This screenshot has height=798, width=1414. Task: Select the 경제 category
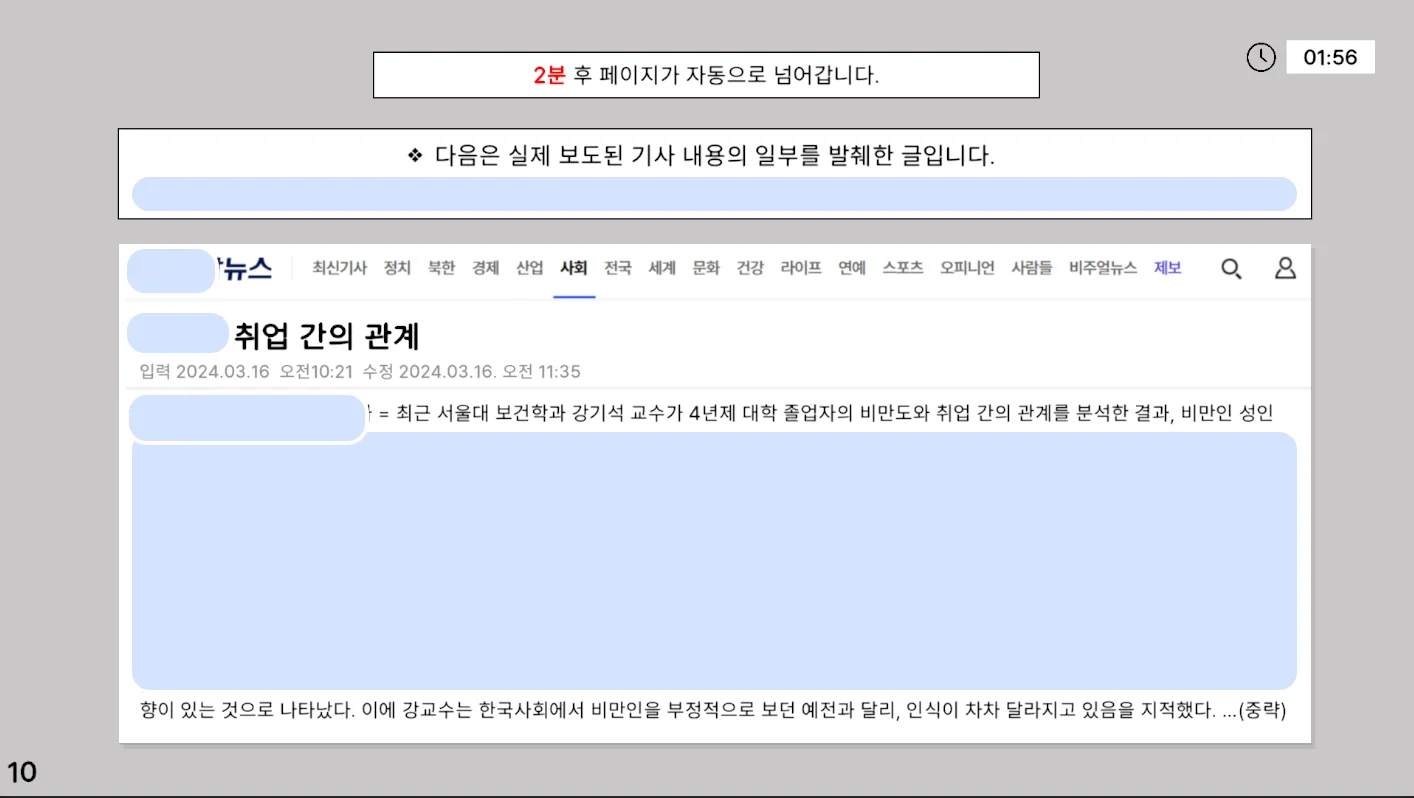coord(485,268)
